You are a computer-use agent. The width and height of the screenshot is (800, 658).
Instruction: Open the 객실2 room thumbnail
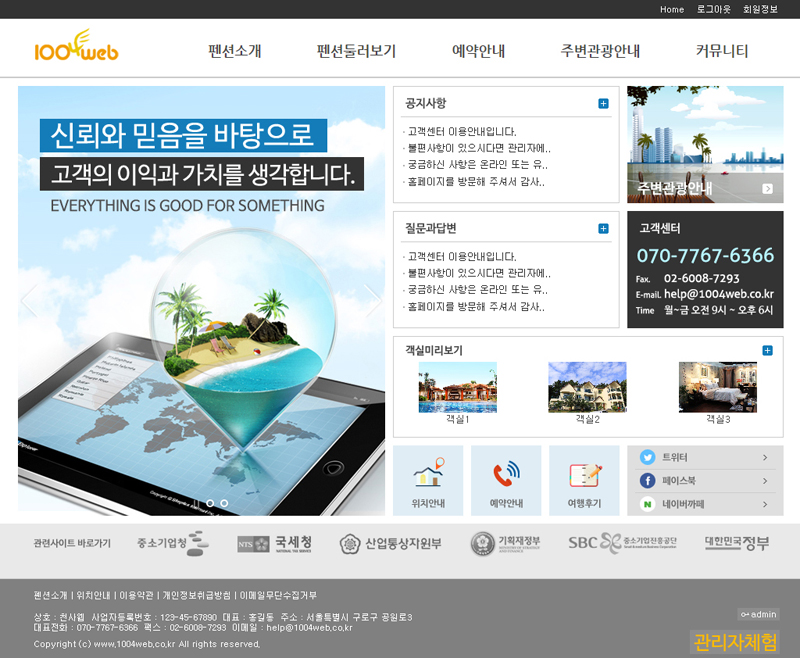(x=587, y=388)
